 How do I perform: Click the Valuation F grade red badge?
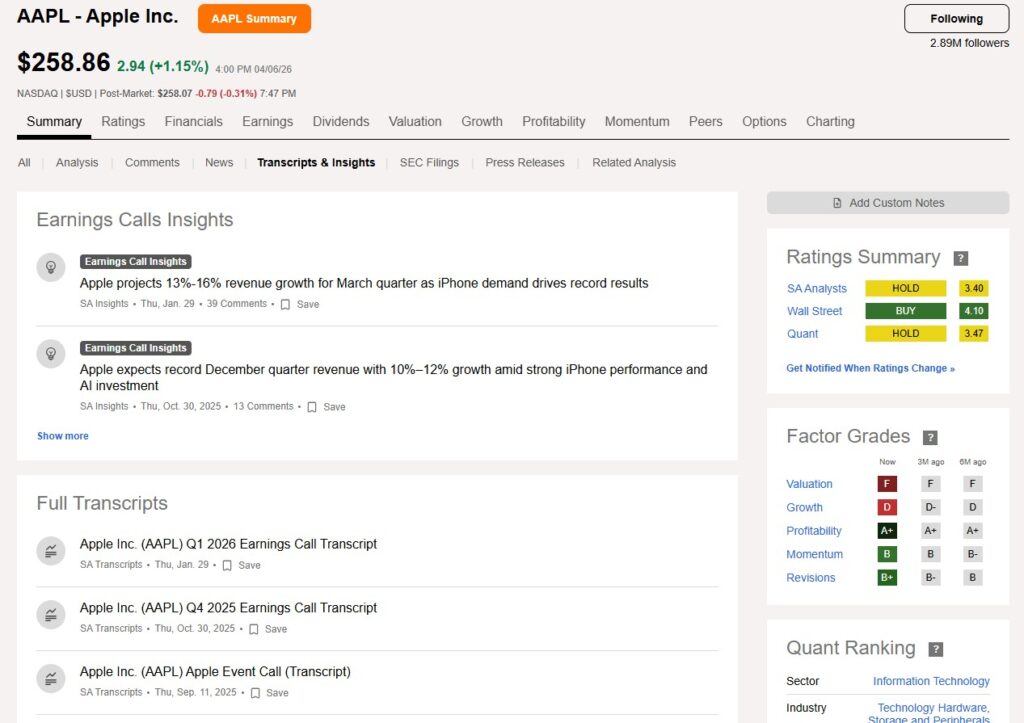[x=885, y=484]
